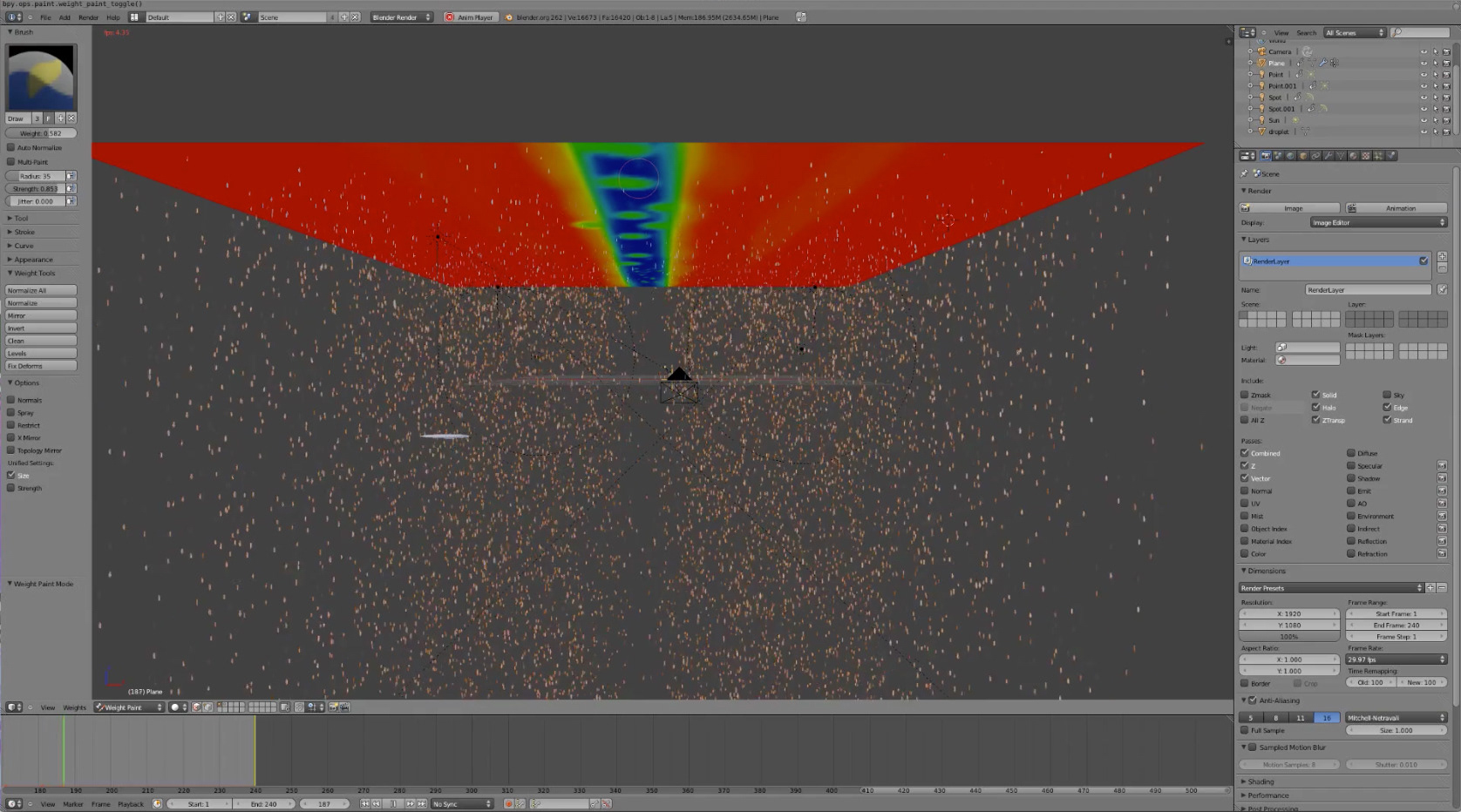
Task: Open the Display Image Editor dropdown
Action: pos(1378,222)
